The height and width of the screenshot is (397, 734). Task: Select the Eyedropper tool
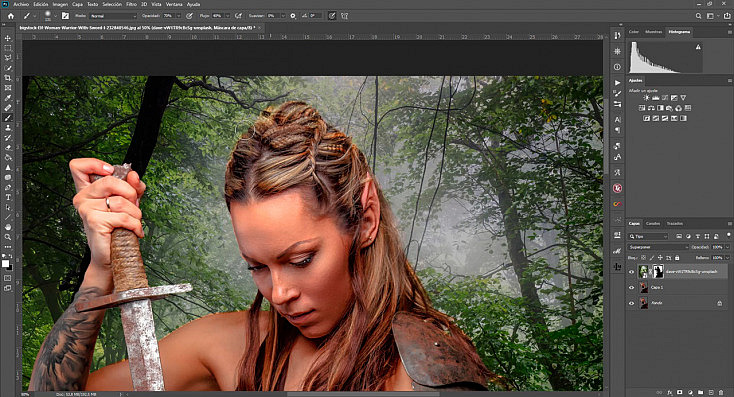tap(7, 97)
